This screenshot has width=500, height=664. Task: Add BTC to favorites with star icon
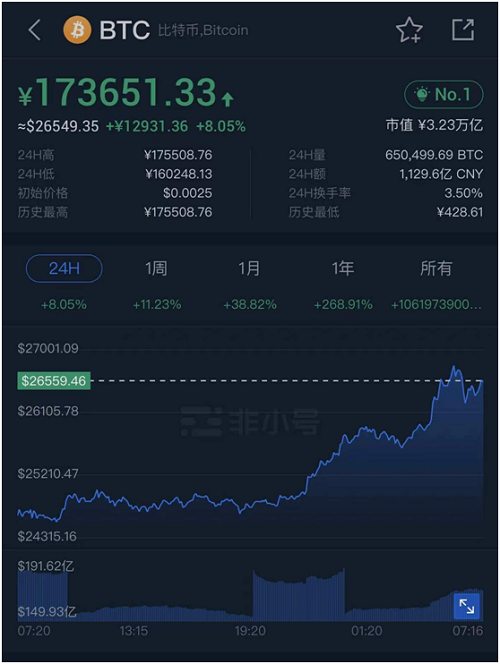[409, 30]
